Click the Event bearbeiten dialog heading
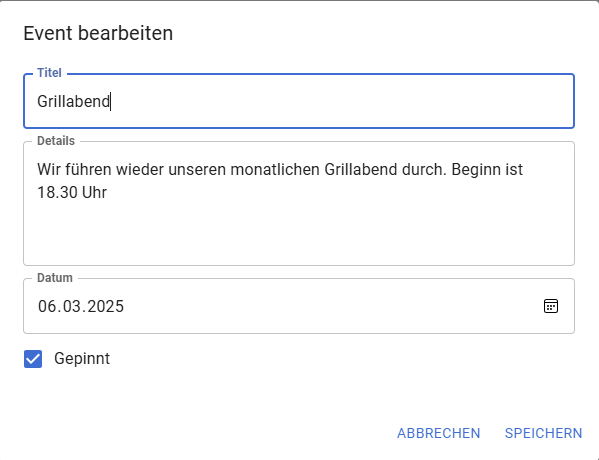 pos(98,33)
